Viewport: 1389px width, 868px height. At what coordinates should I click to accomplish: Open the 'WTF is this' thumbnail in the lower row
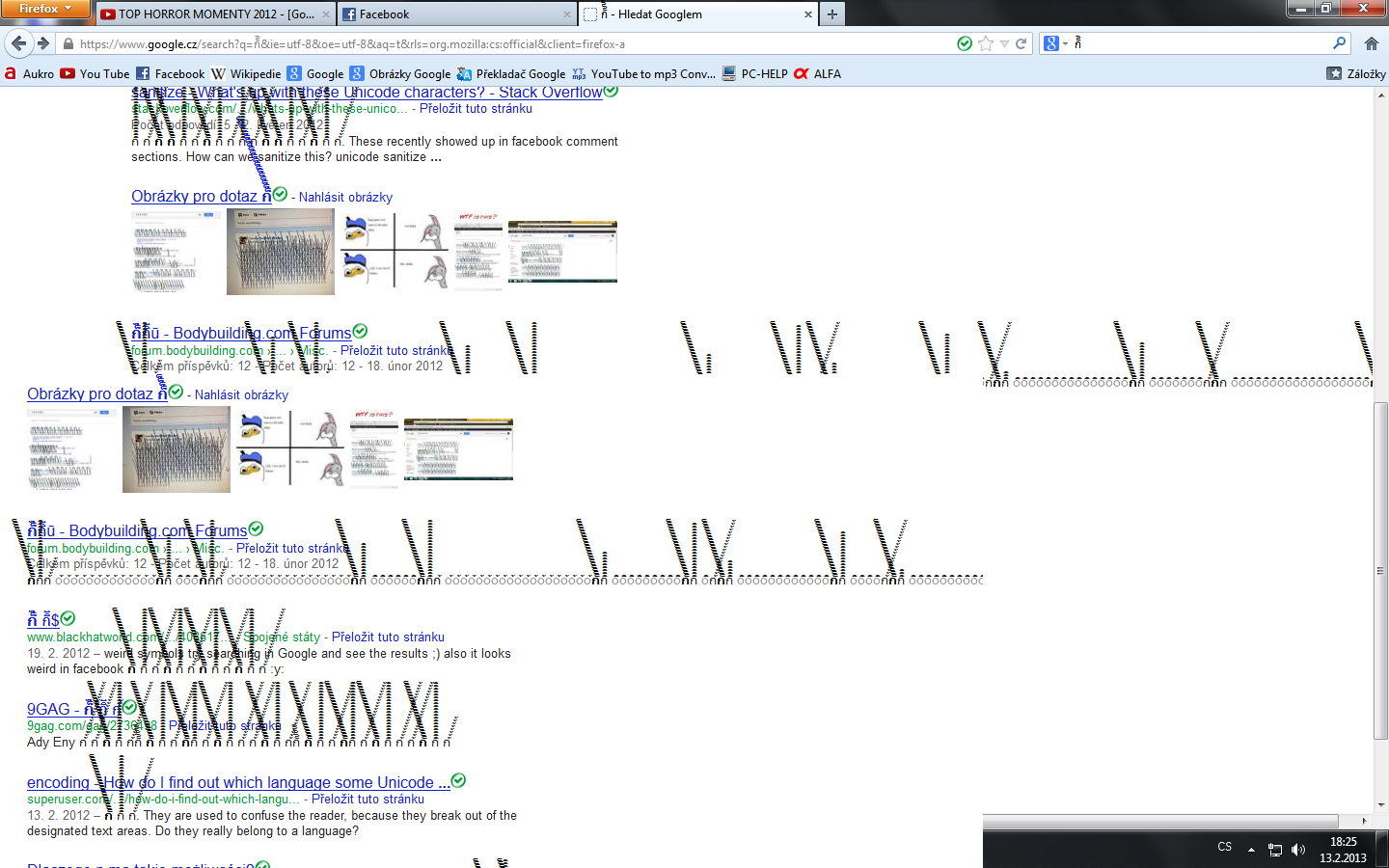pyautogui.click(x=374, y=448)
